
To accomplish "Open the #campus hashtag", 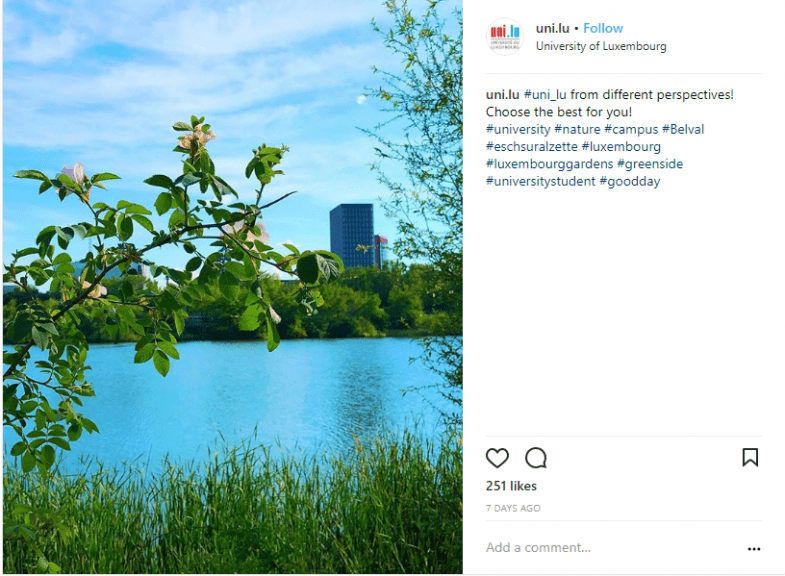I will click(x=631, y=129).
